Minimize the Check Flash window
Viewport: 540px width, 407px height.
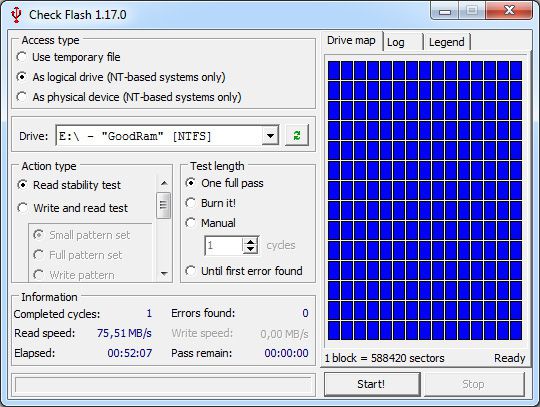[x=445, y=11]
